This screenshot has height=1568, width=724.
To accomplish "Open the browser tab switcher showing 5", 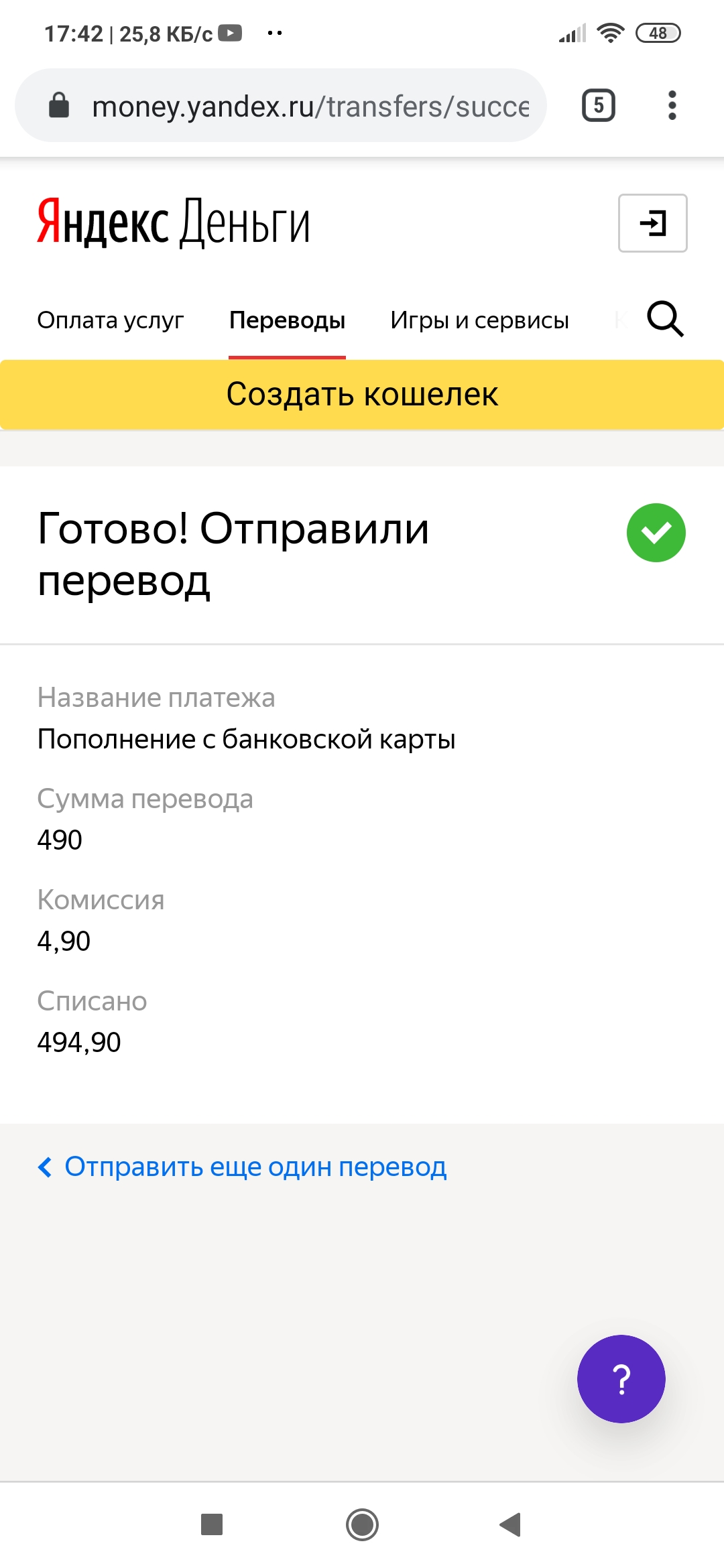I will (598, 105).
